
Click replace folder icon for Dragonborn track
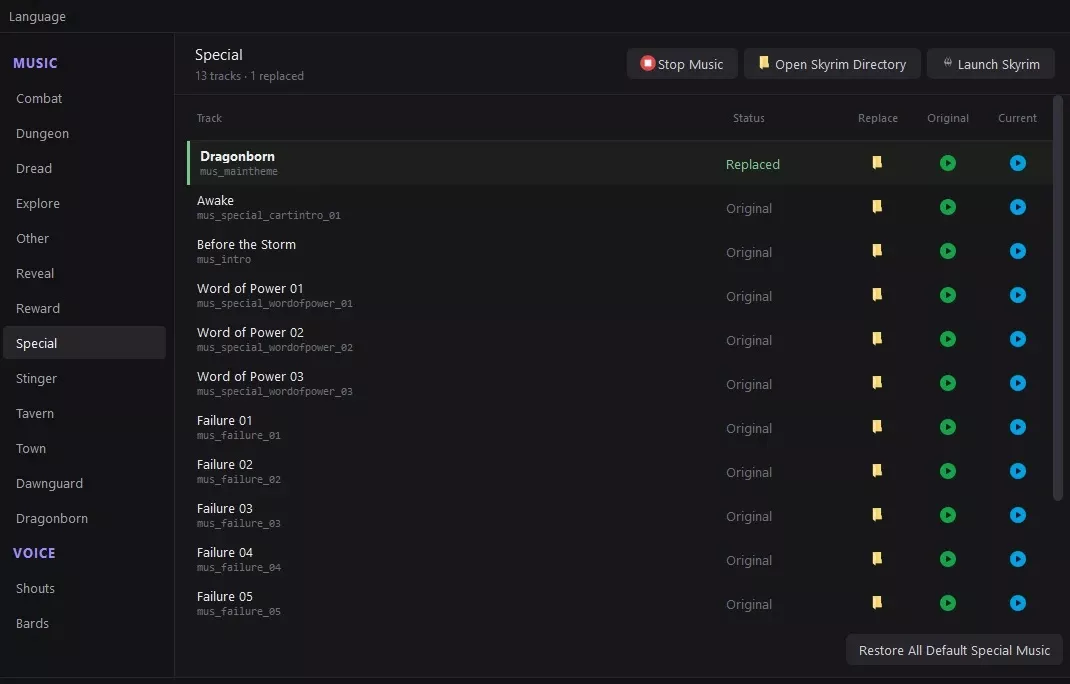coord(877,162)
